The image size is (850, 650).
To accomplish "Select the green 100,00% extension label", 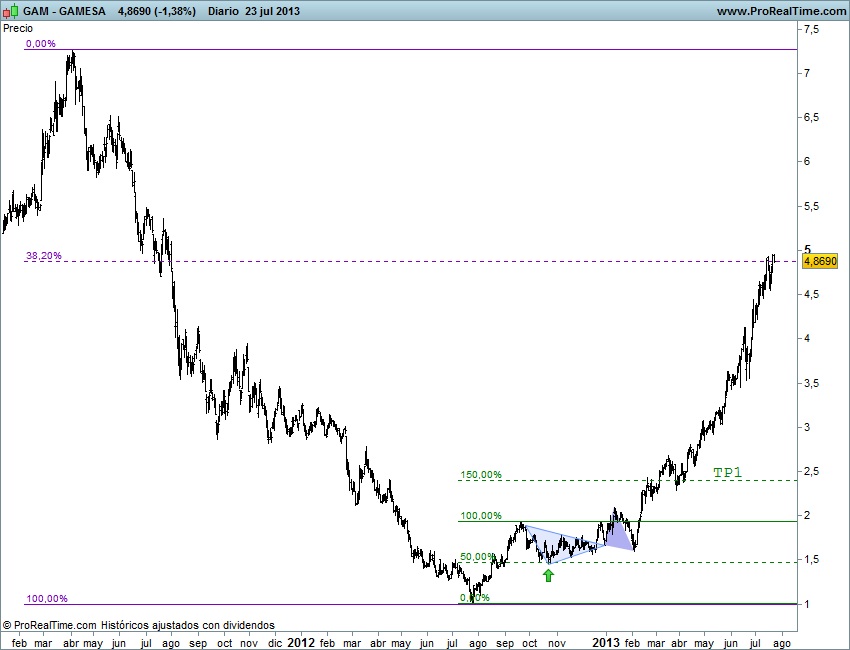I will pos(481,516).
